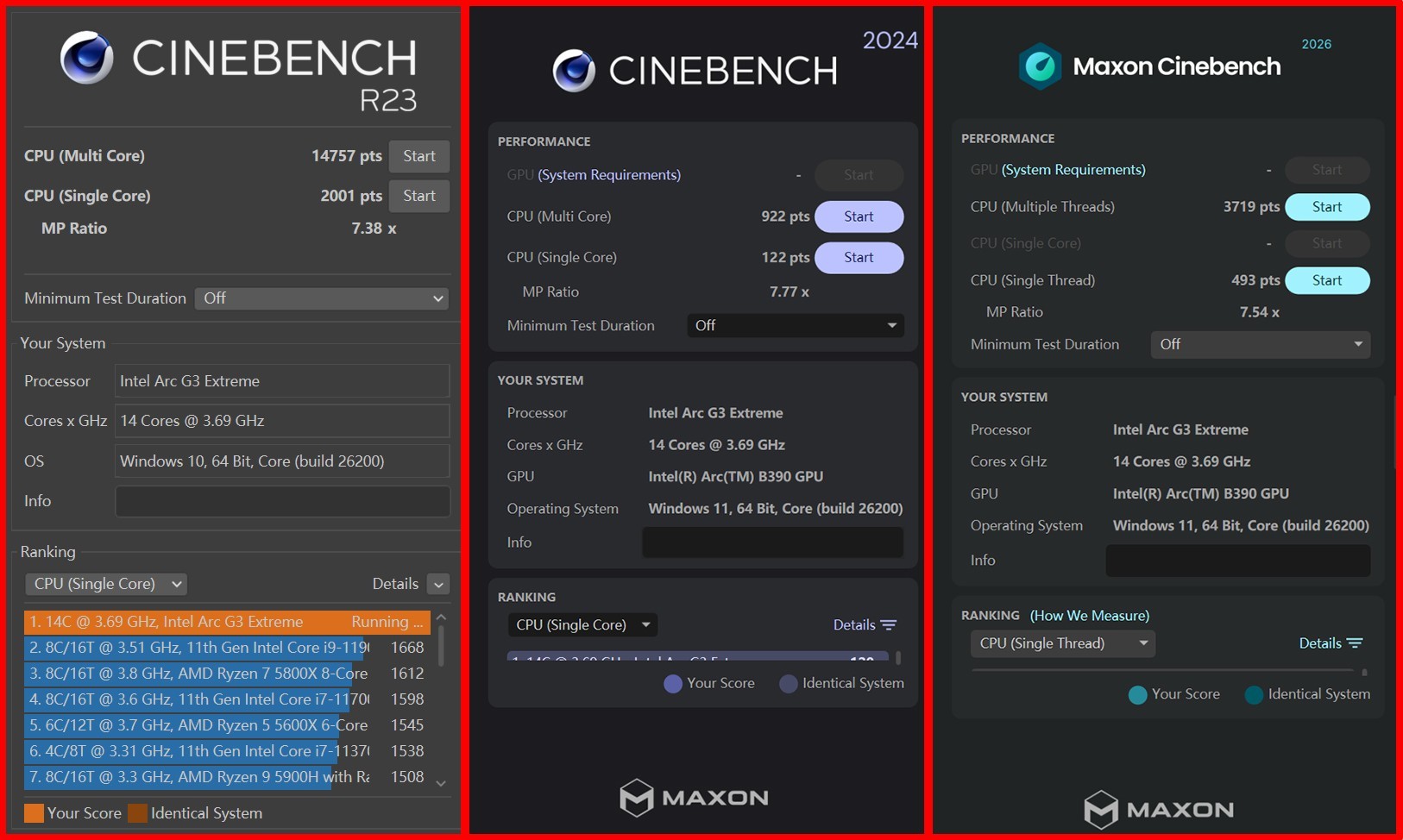Screen dimensions: 1403x840
Task: Click the OS field in Cinebench R23
Action: tap(282, 461)
